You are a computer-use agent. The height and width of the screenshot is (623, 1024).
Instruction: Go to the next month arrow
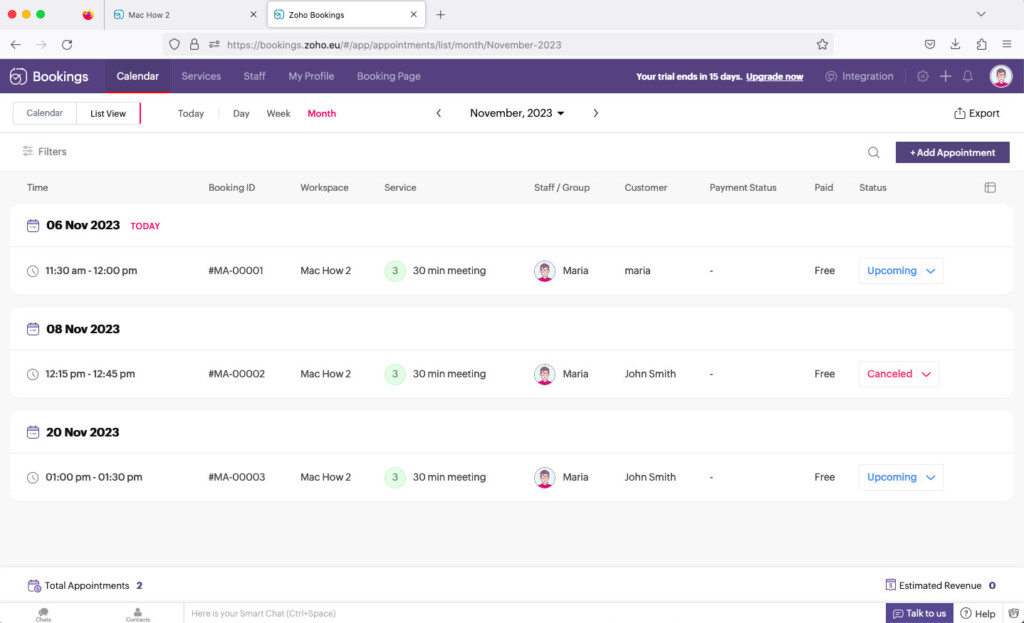(x=596, y=114)
